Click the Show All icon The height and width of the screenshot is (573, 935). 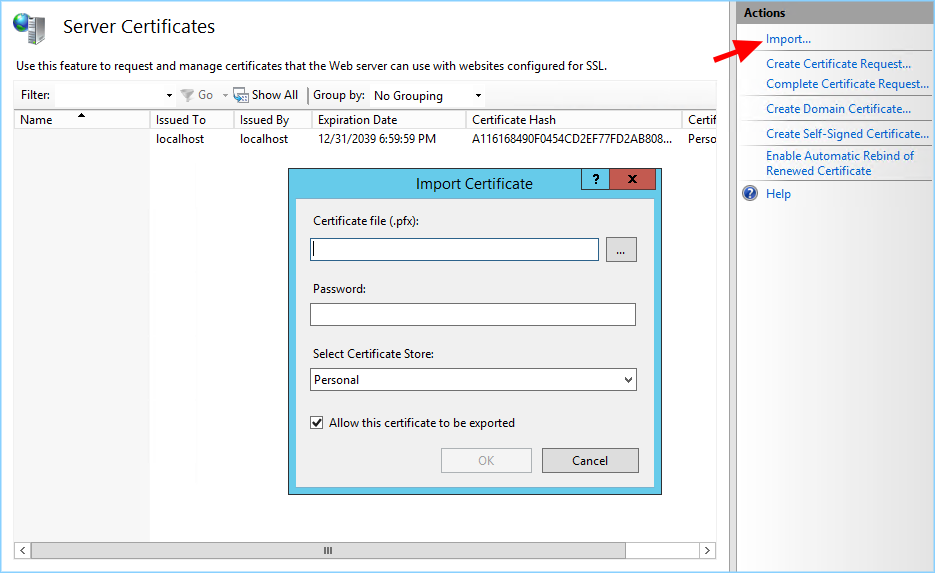pos(241,95)
